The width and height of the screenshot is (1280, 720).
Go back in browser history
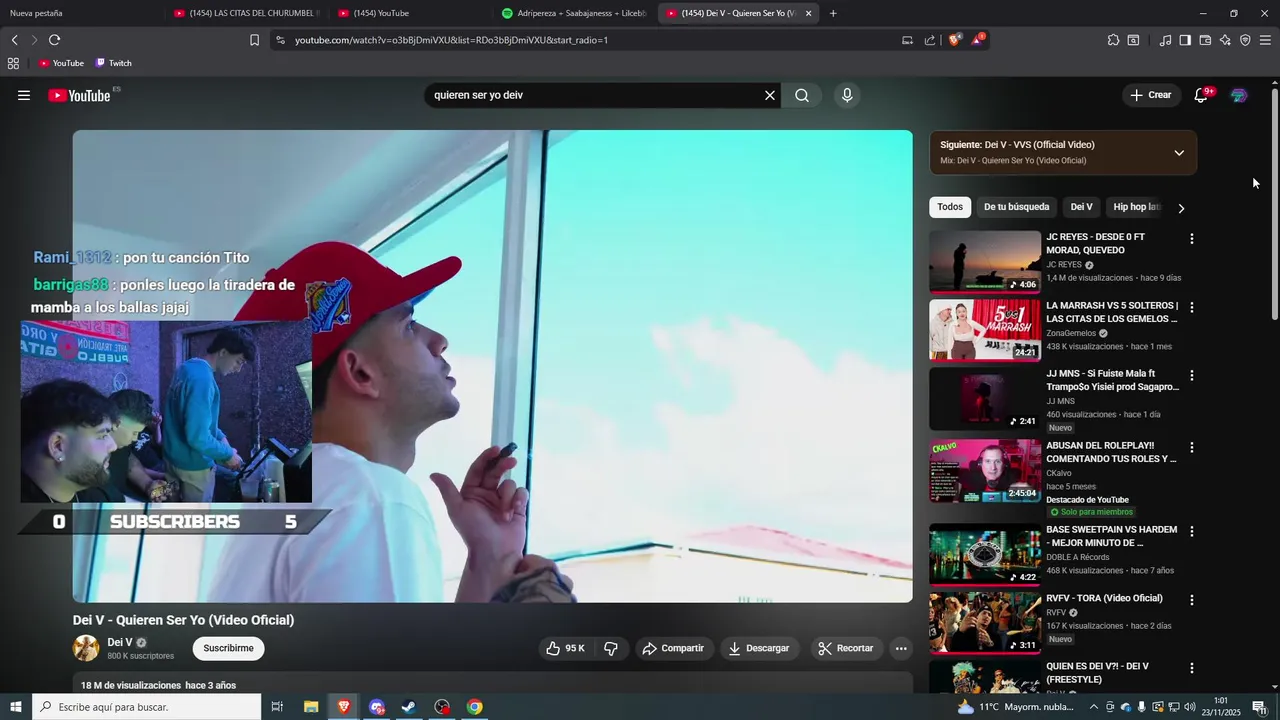14,40
